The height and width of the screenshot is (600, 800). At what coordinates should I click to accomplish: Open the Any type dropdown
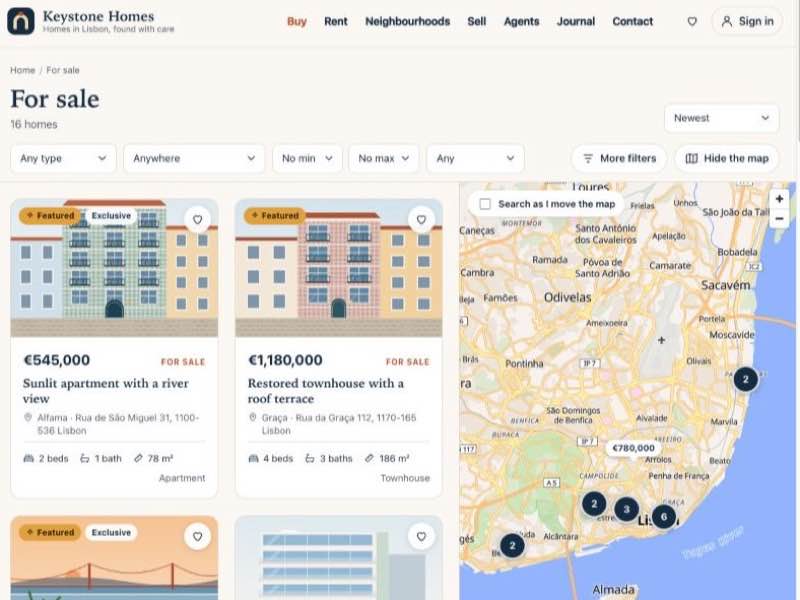(x=63, y=159)
